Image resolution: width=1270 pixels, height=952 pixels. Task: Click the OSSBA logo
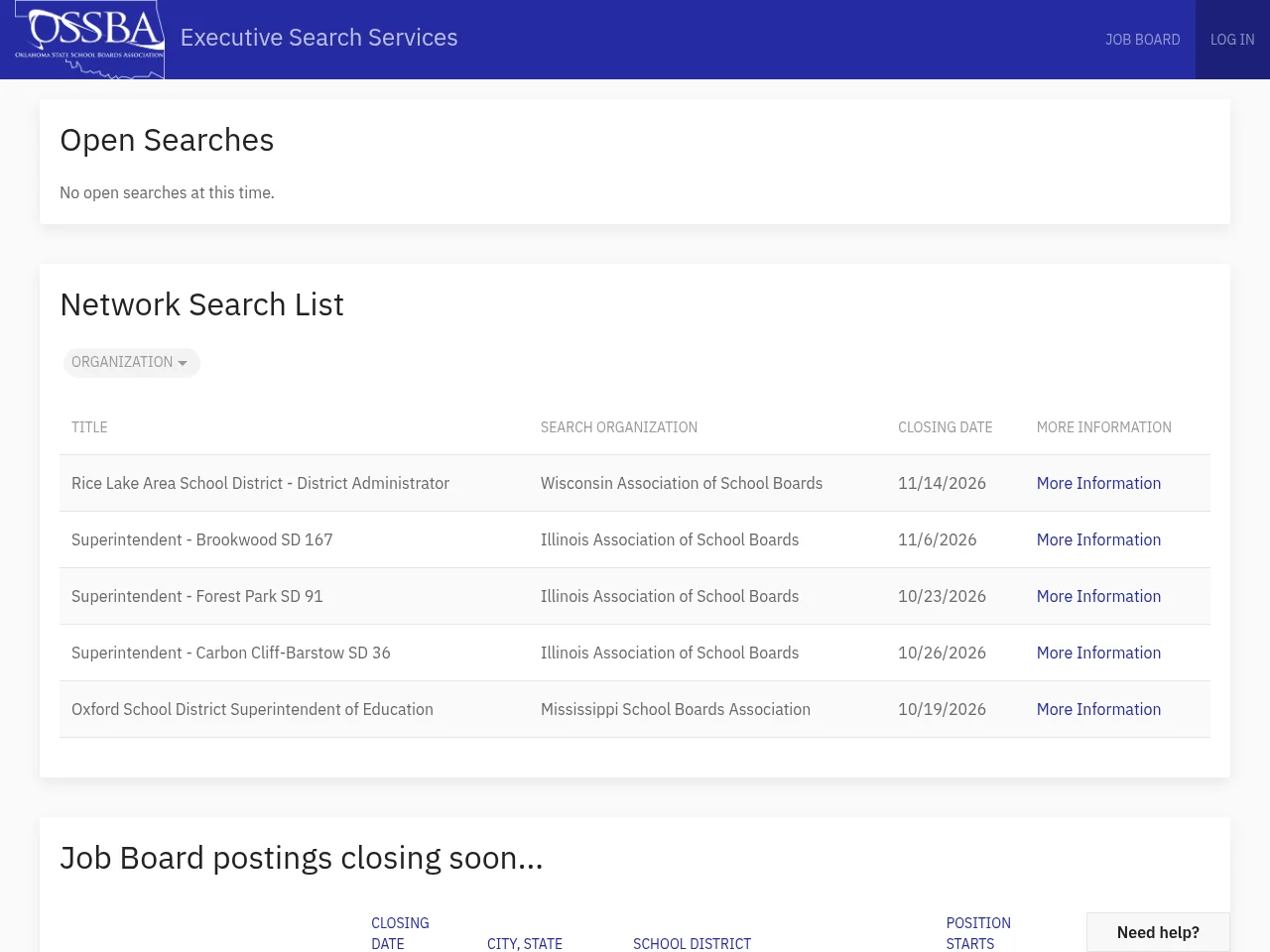(89, 40)
